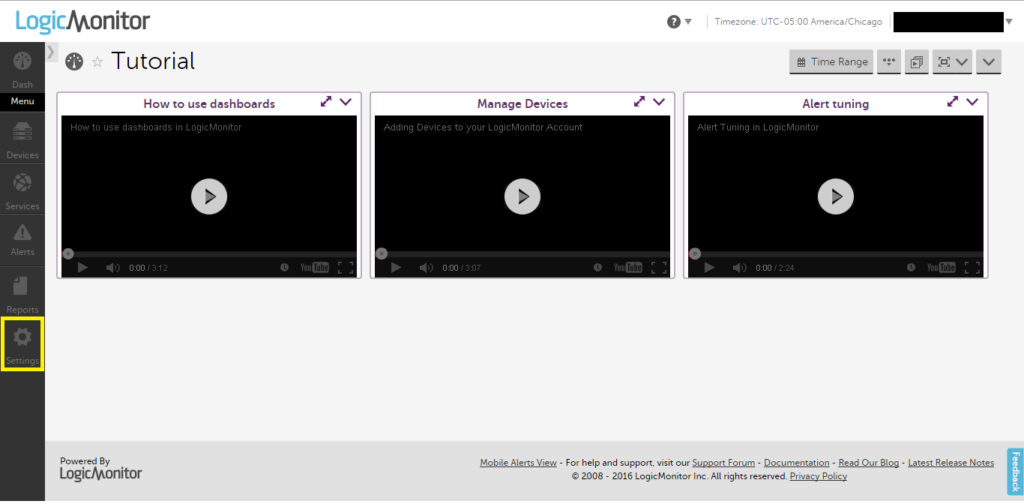Mute the How to use dashboards video
Screen dimensions: 1024x504
(x=112, y=268)
